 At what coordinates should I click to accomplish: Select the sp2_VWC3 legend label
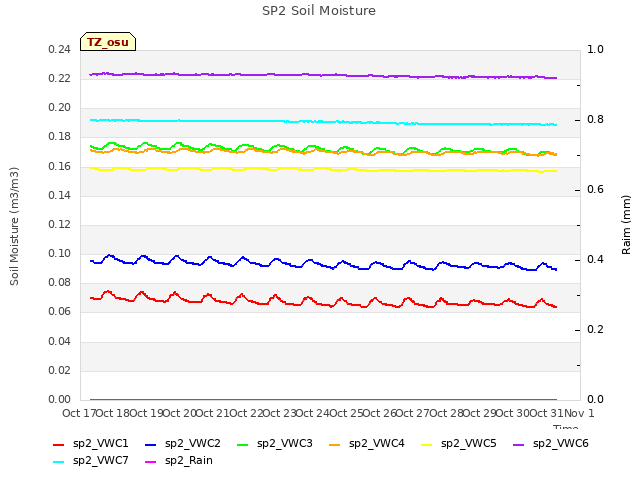tap(284, 444)
